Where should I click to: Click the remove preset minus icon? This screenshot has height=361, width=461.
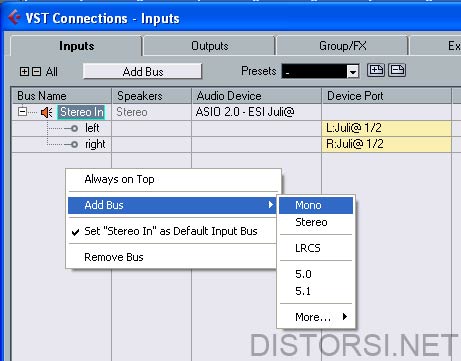point(397,70)
